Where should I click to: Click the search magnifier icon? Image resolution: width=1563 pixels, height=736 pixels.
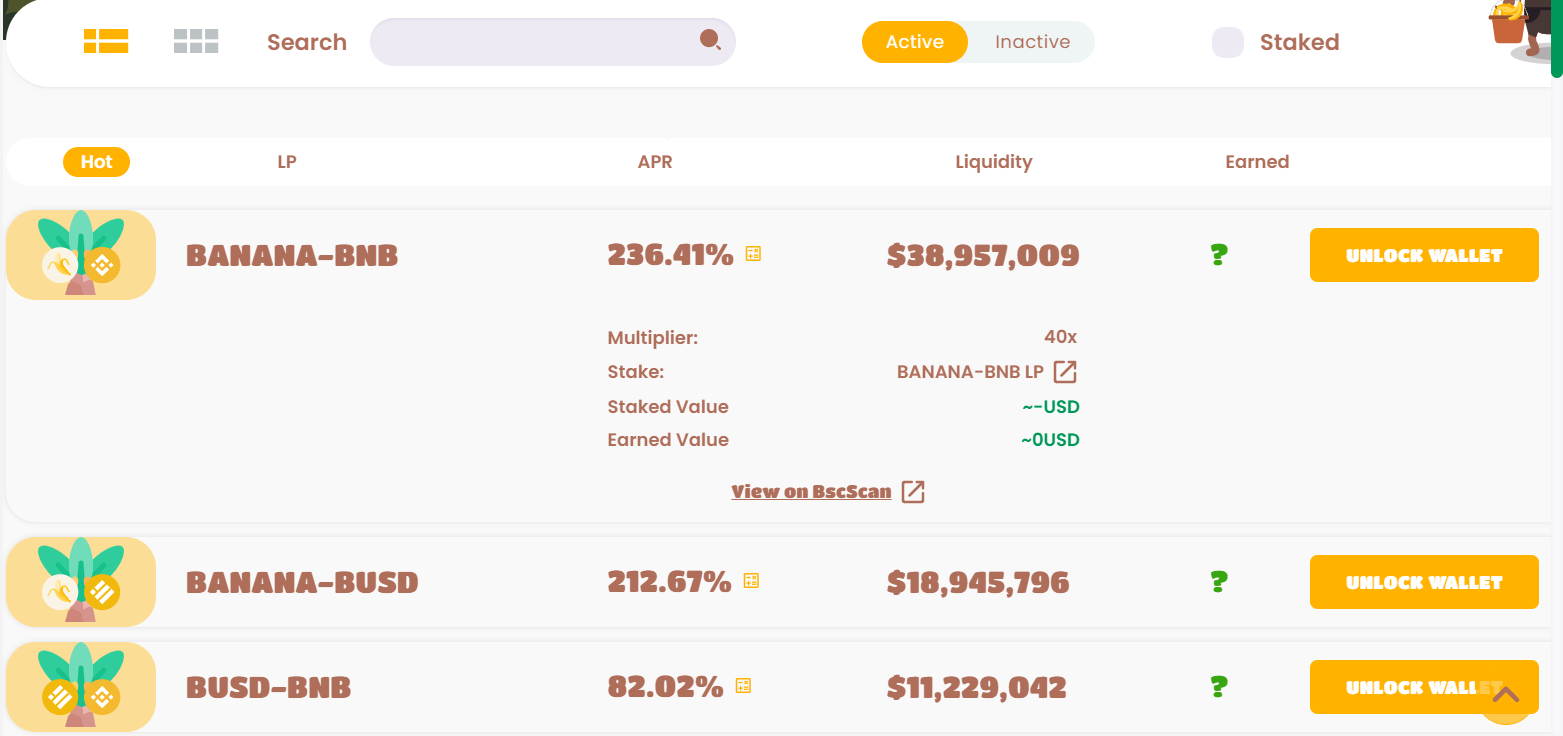pyautogui.click(x=711, y=40)
